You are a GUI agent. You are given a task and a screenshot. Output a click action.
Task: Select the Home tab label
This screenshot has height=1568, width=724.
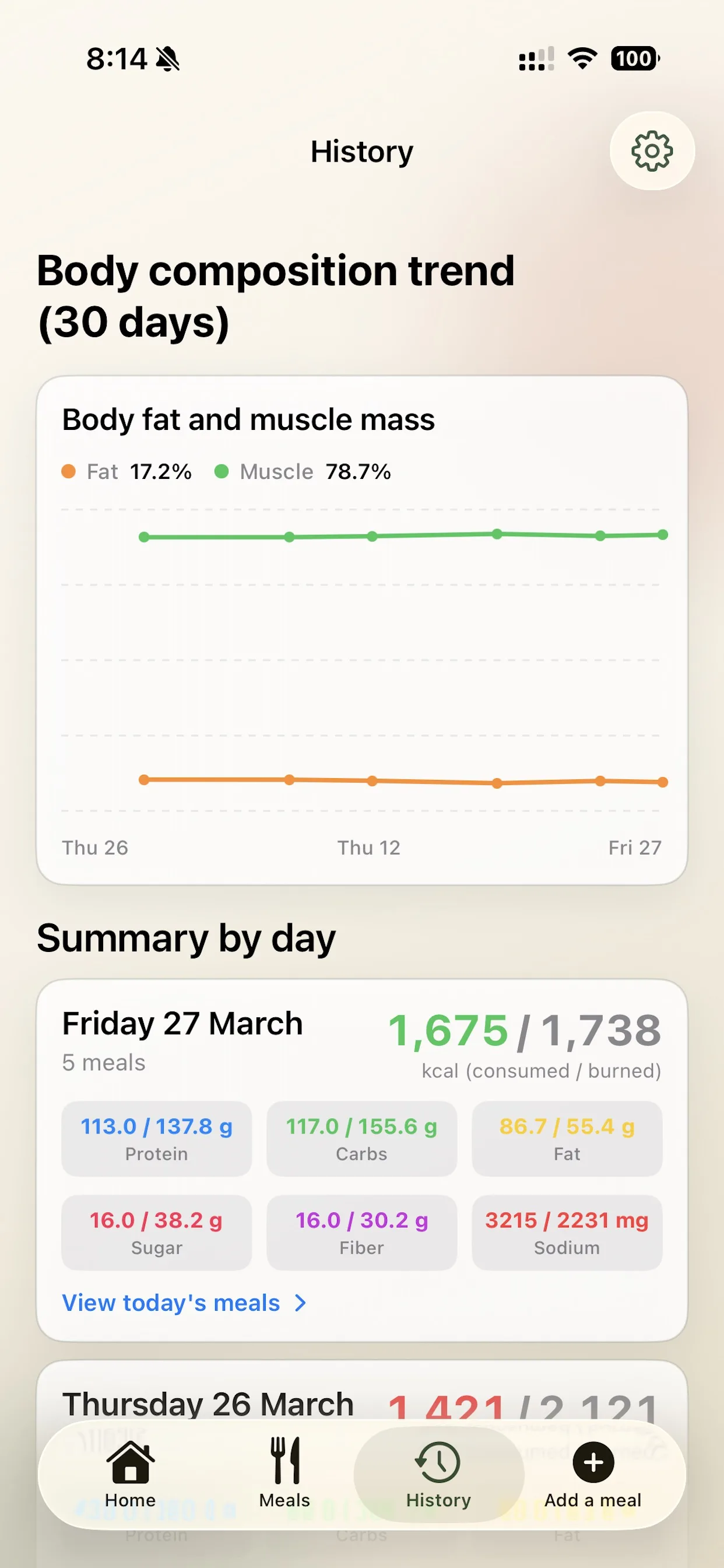129,1500
